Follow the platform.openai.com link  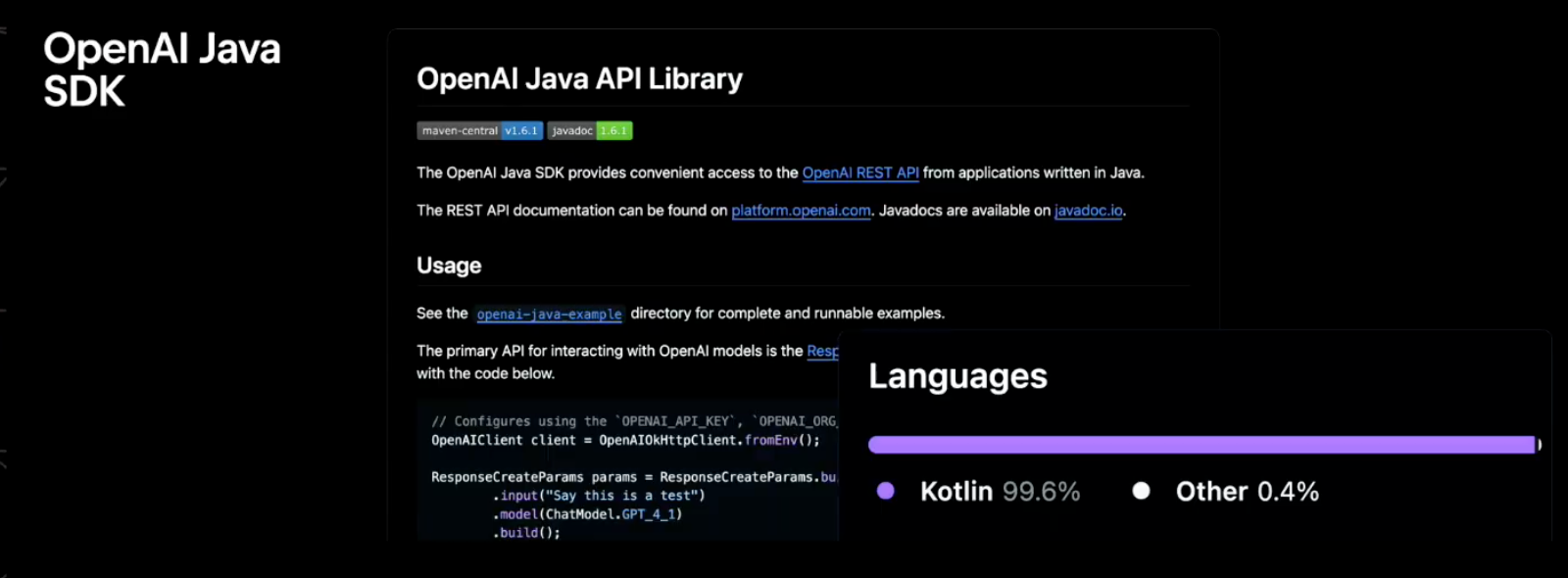coord(801,211)
